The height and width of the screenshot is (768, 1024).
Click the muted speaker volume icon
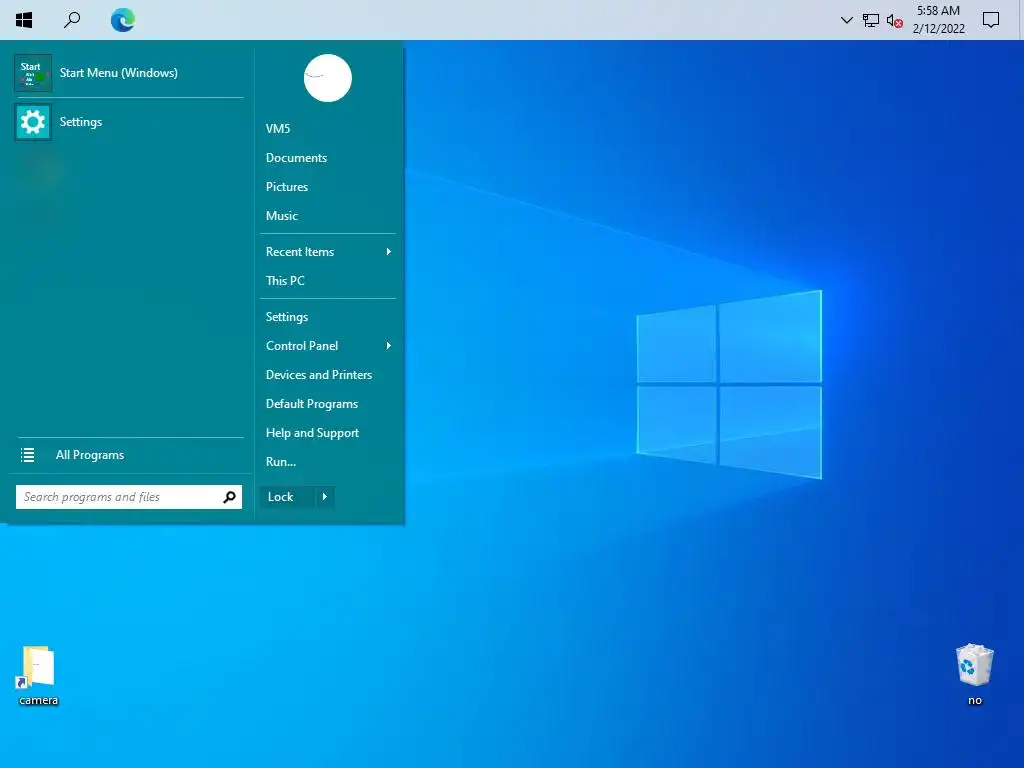click(894, 20)
